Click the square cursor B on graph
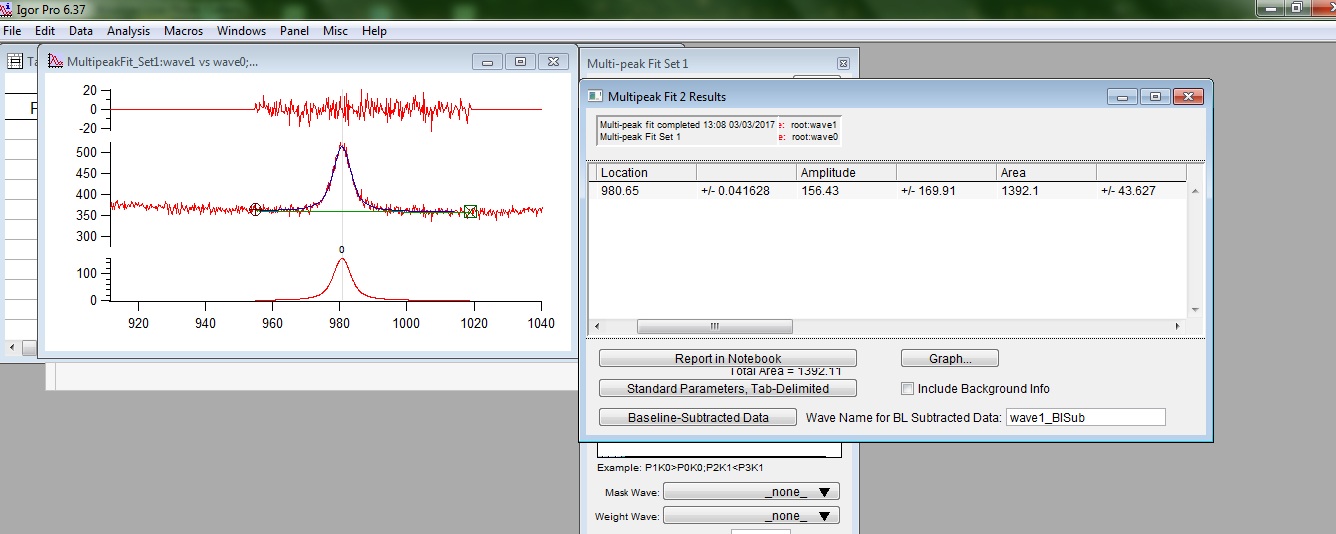The width and height of the screenshot is (1336, 534). 470,211
